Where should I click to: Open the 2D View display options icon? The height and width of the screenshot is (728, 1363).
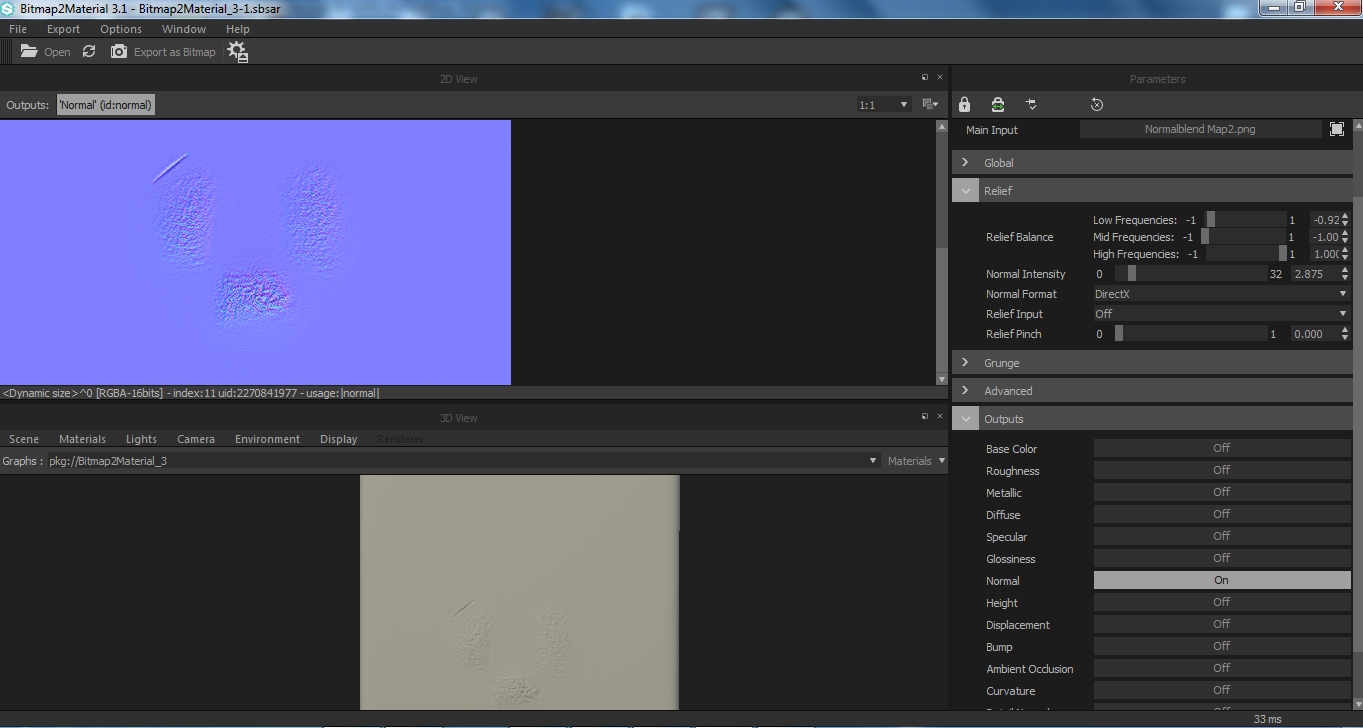(930, 104)
